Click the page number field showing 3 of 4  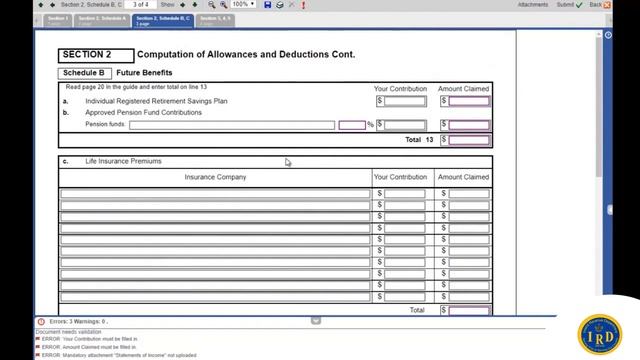140,4
